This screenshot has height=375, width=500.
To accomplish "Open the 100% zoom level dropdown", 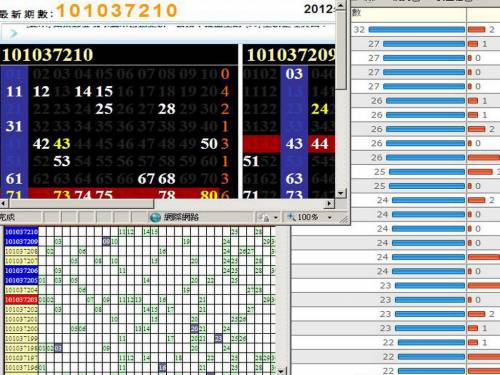I will 330,218.
